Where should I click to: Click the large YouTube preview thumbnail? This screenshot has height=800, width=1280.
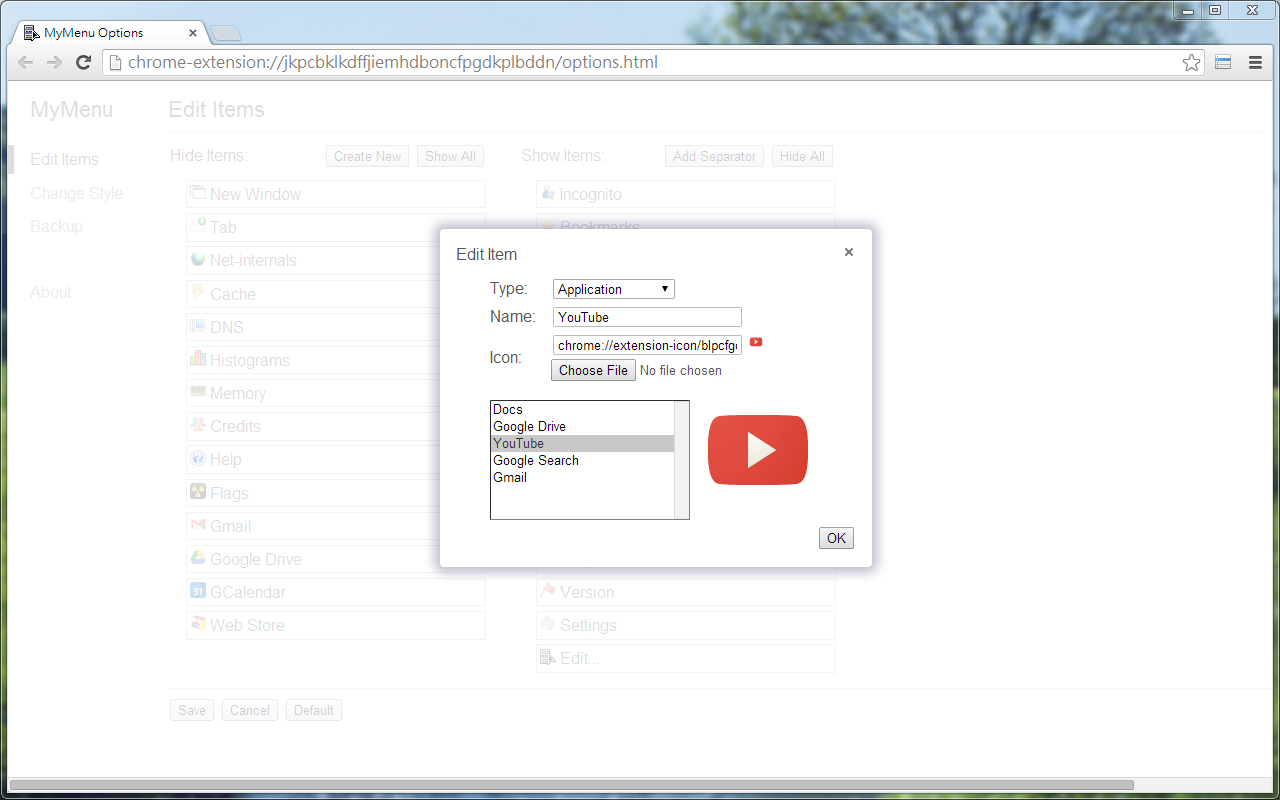758,450
